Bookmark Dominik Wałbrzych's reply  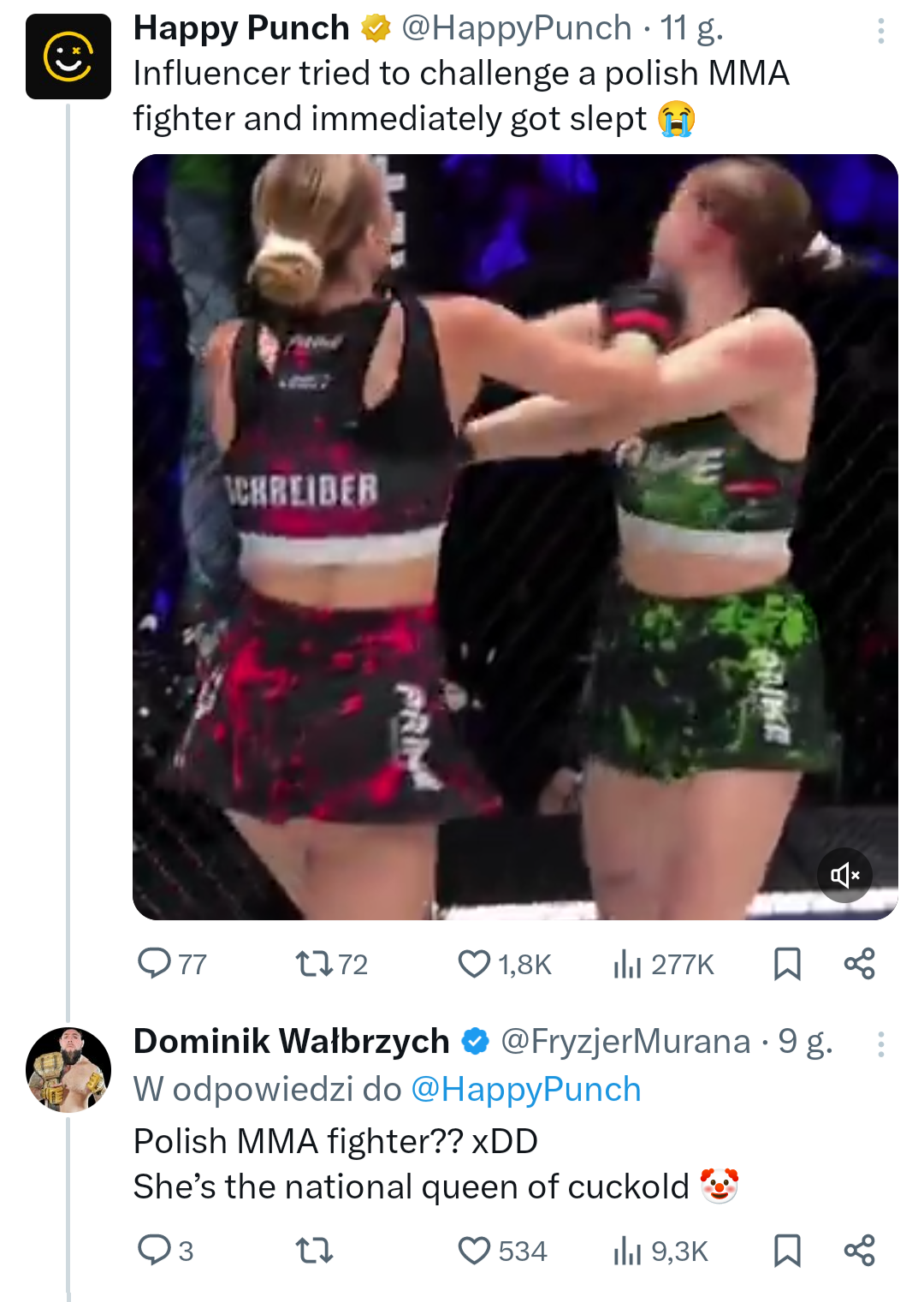pos(787,1251)
